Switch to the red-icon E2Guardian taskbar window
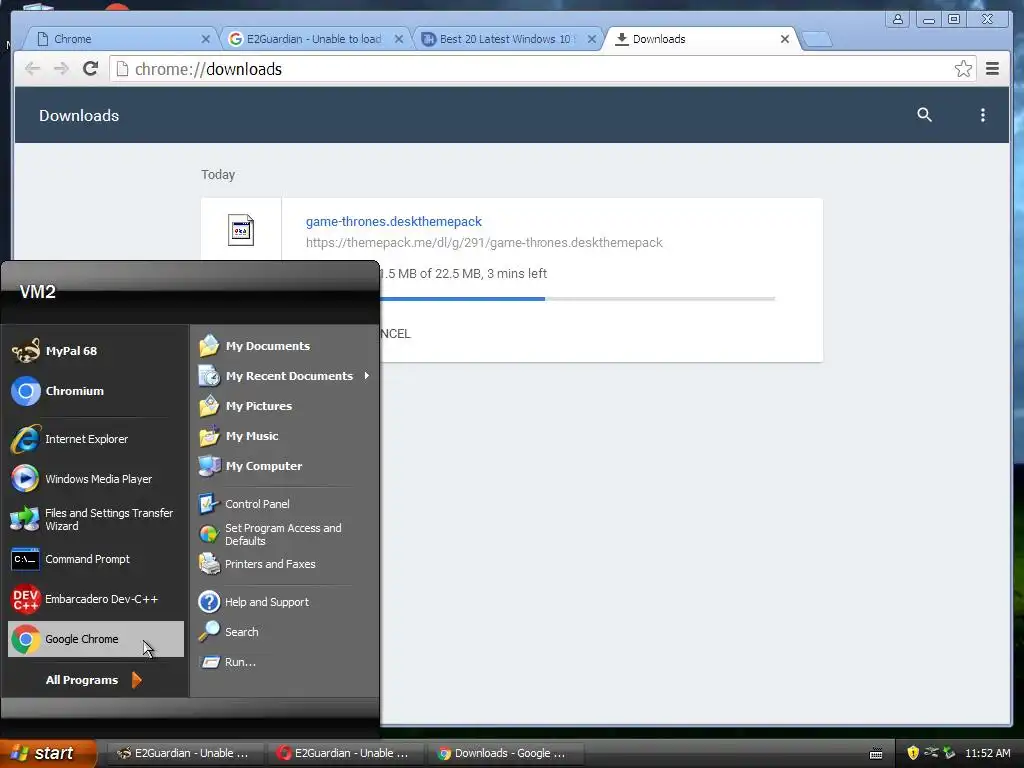 pyautogui.click(x=344, y=753)
